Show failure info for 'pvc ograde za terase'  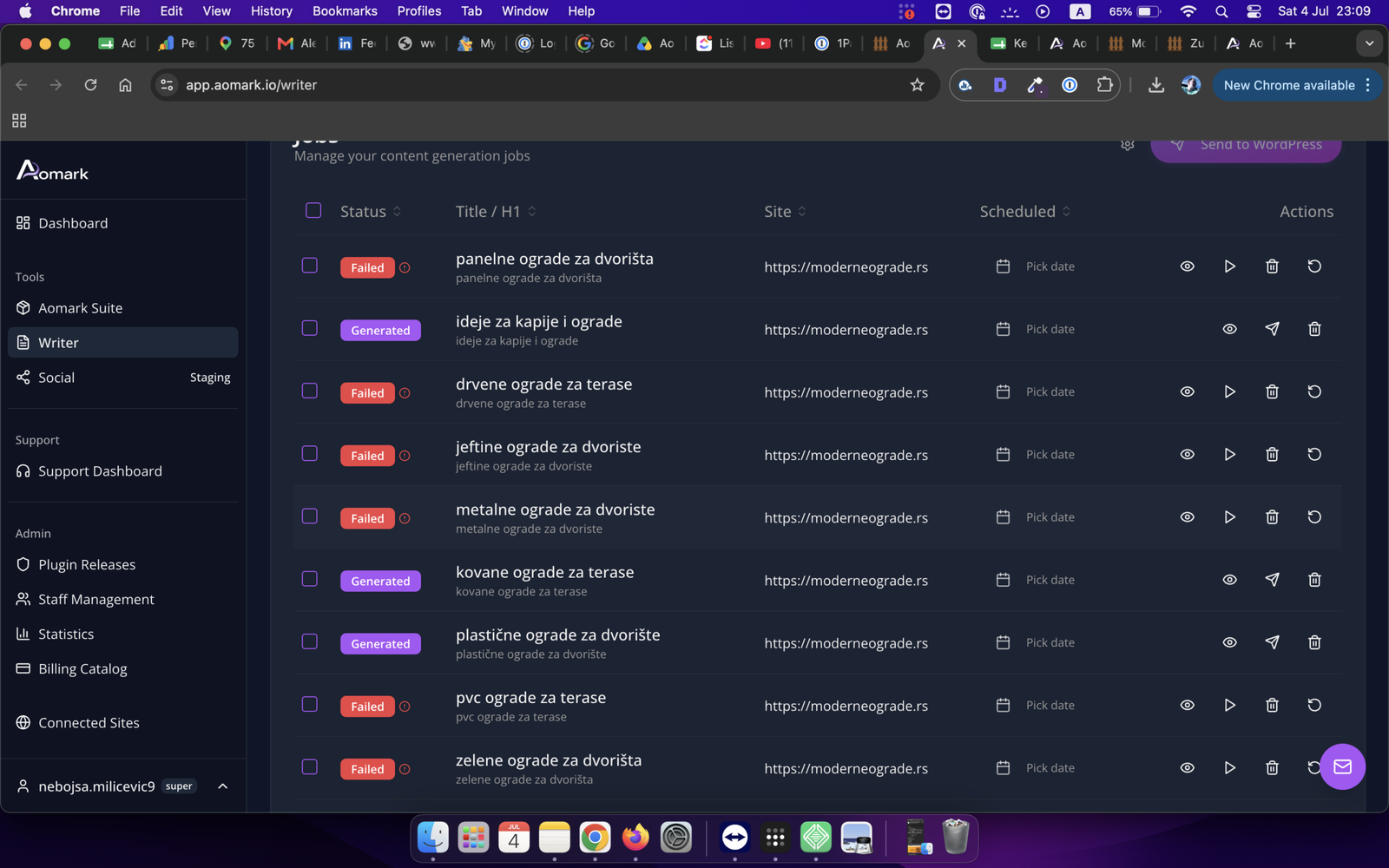pos(405,707)
